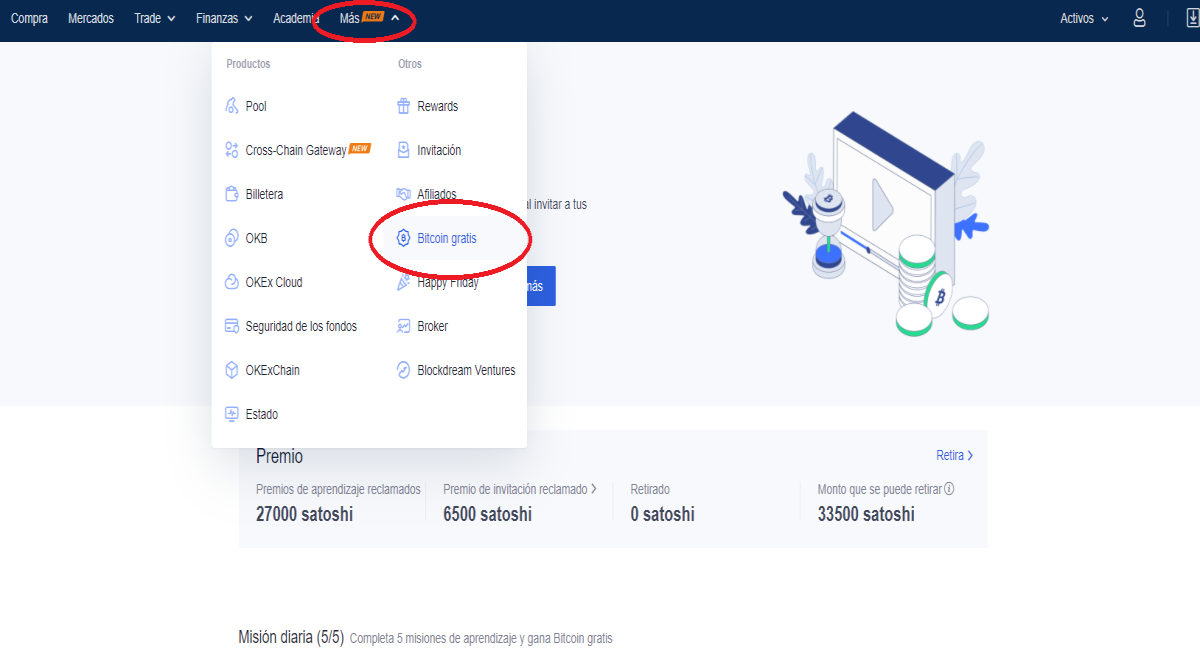This screenshot has height=672, width=1200.
Task: Click the Blockdream Ventures icon
Action: tap(404, 370)
